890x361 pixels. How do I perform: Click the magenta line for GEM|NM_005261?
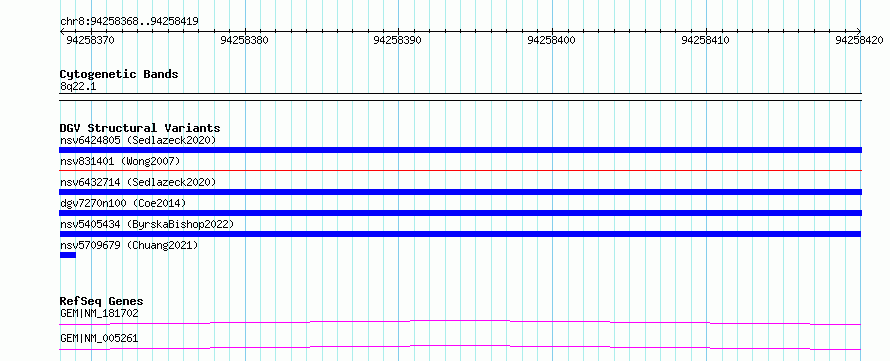460,347
